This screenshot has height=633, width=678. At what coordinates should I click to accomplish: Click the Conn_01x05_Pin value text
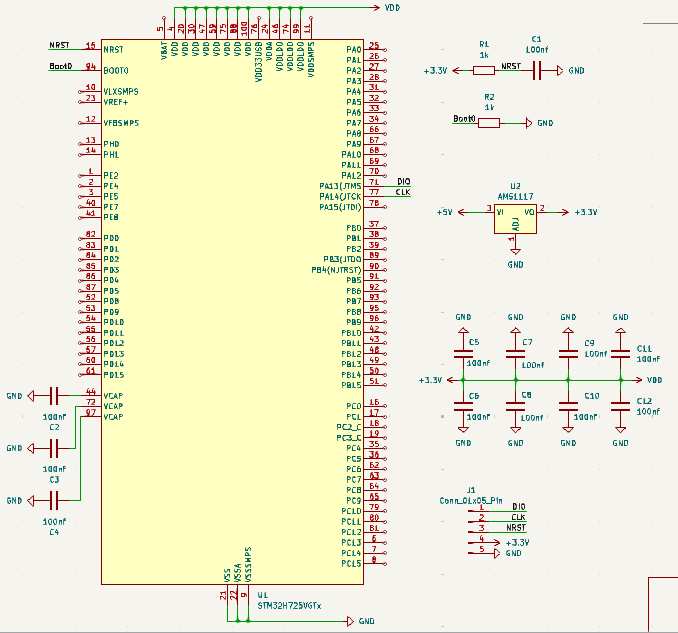click(471, 501)
